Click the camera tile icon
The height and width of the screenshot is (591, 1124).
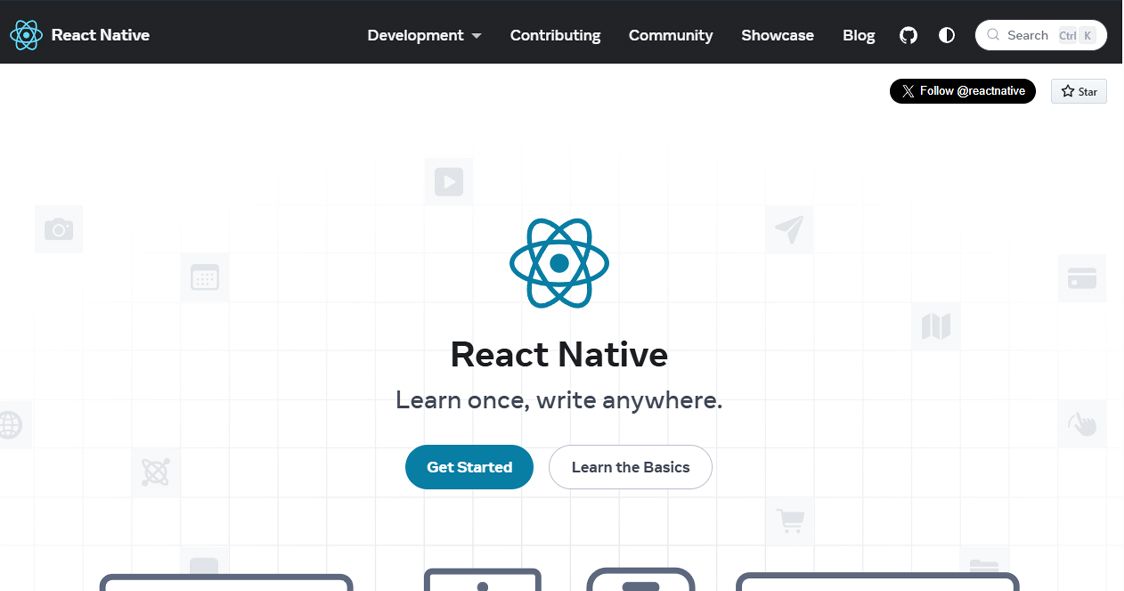59,229
